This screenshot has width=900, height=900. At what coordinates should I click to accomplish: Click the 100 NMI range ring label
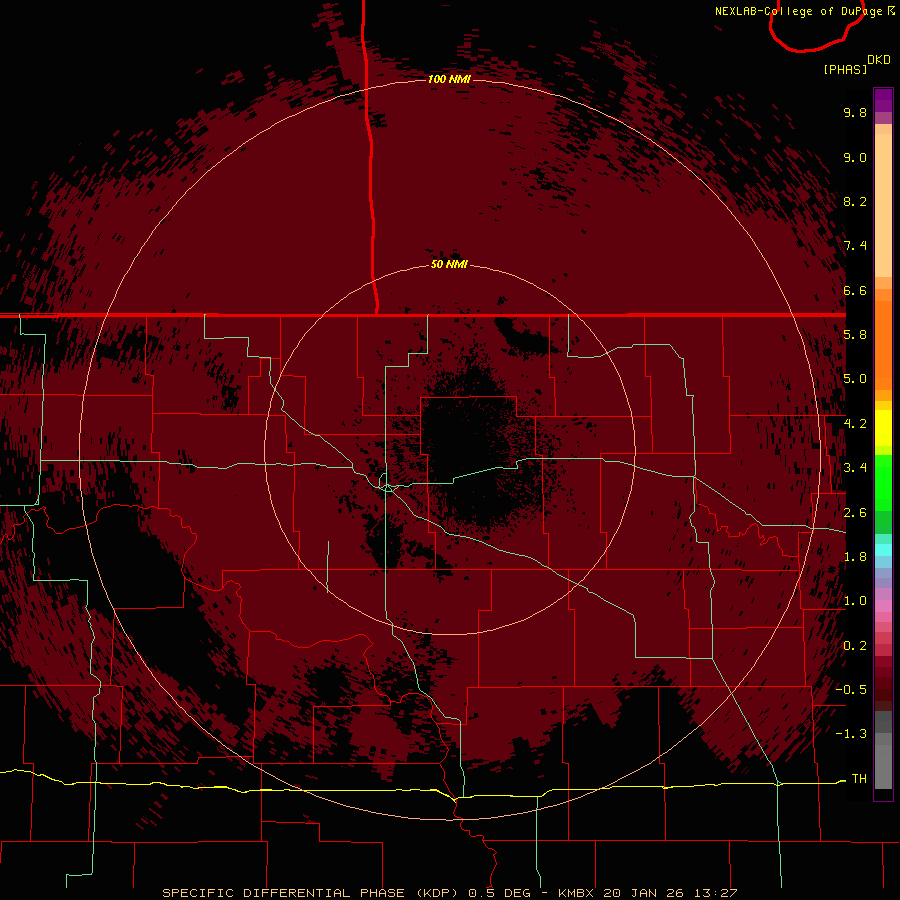coord(449,79)
